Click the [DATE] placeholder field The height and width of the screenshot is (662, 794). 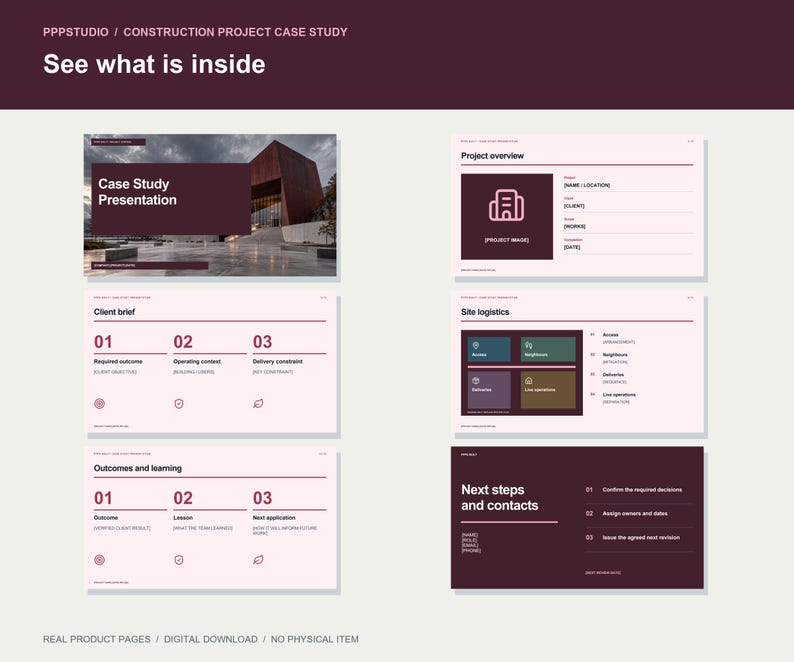572,247
